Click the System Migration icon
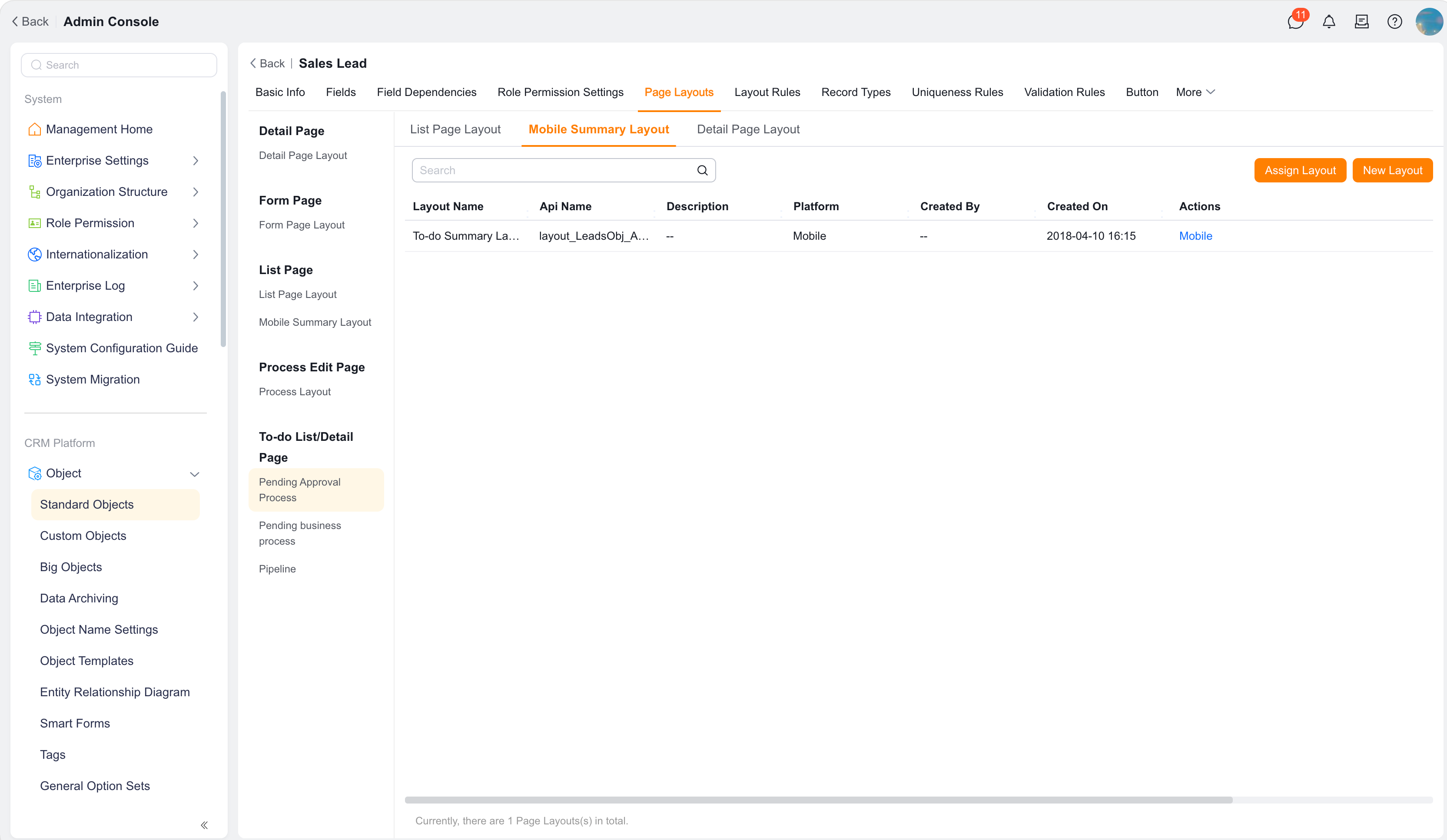 point(34,379)
